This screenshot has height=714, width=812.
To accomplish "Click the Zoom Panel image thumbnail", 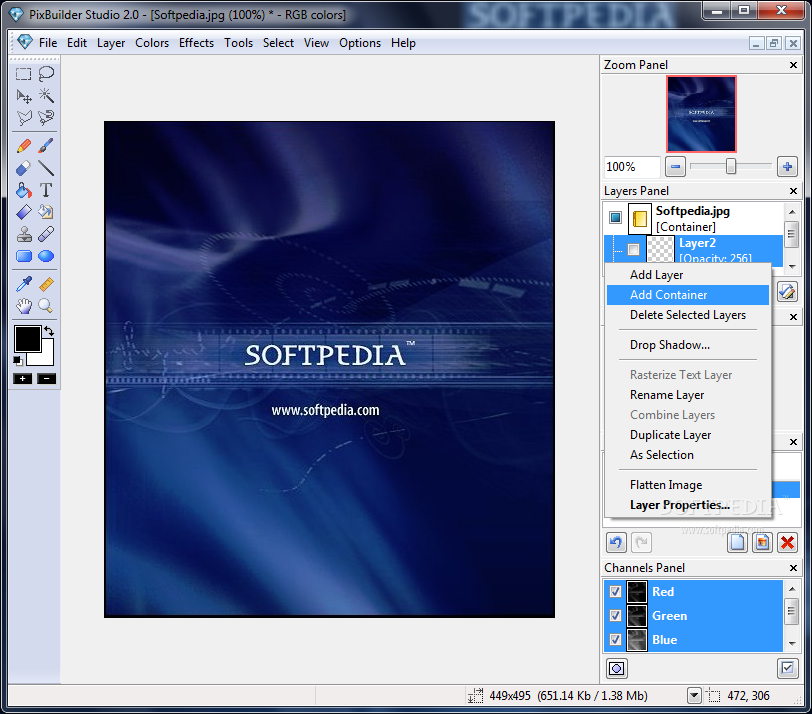I will tap(701, 114).
